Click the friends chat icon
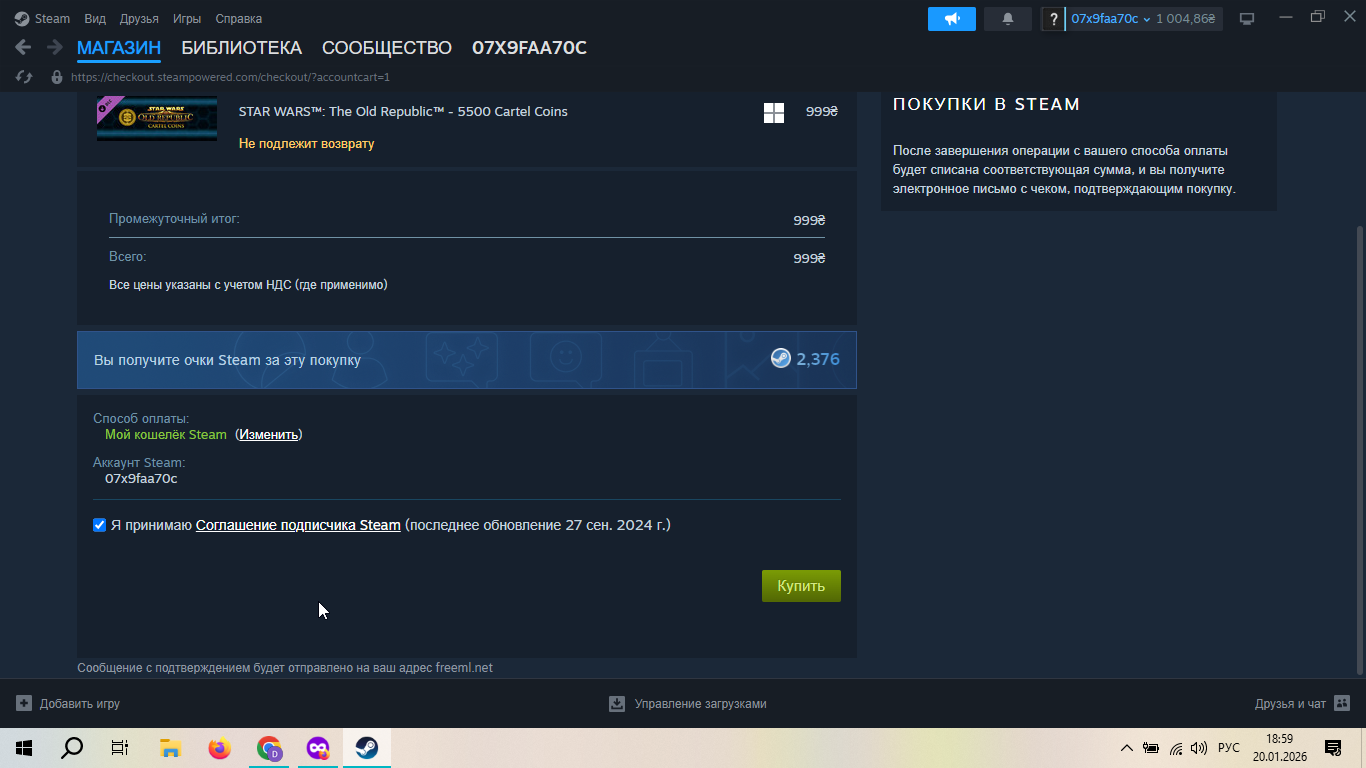 (1342, 703)
